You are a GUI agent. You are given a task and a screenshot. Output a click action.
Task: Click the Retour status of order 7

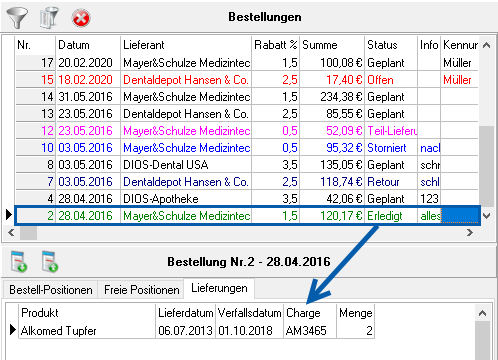(391, 182)
